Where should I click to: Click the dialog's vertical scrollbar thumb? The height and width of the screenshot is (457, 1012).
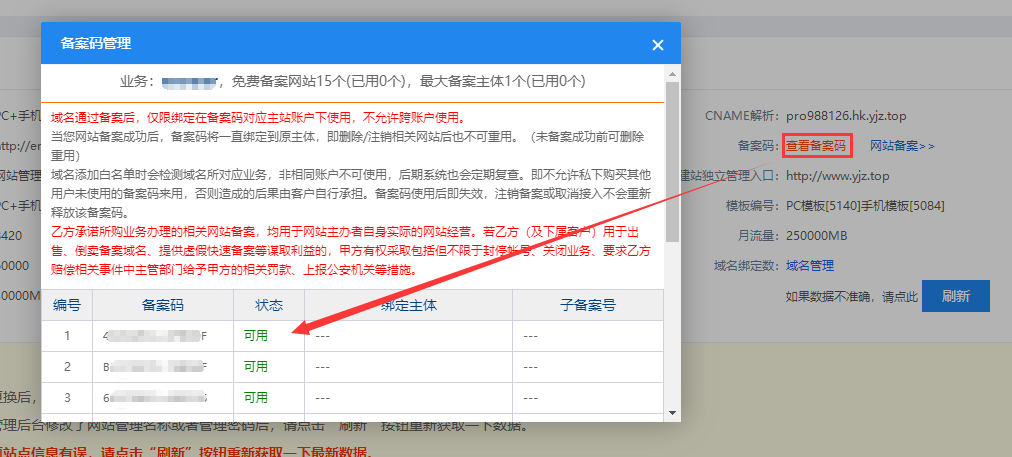click(672, 160)
